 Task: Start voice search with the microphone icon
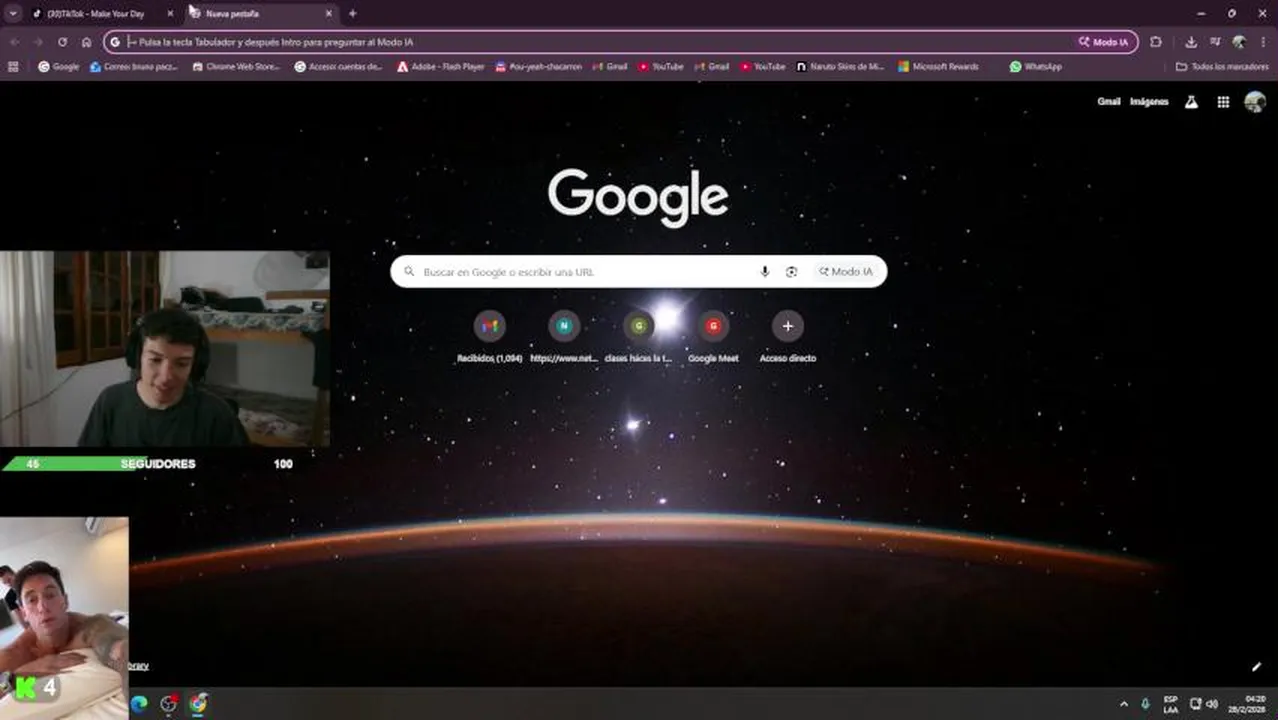[765, 272]
